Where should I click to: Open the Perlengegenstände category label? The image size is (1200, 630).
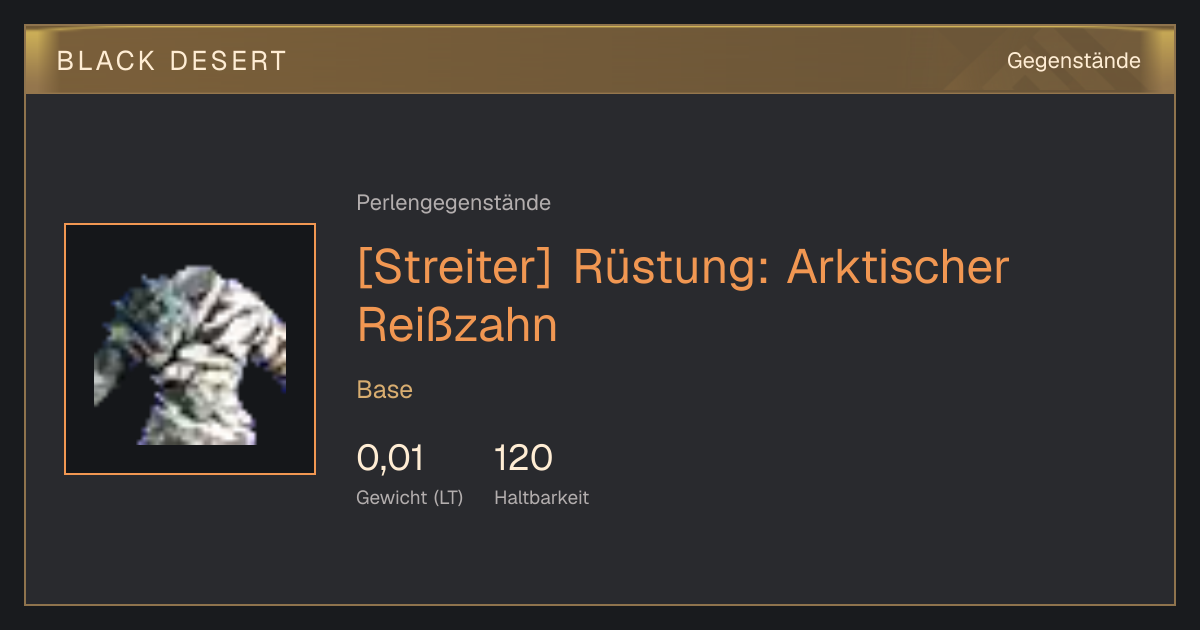(x=453, y=203)
